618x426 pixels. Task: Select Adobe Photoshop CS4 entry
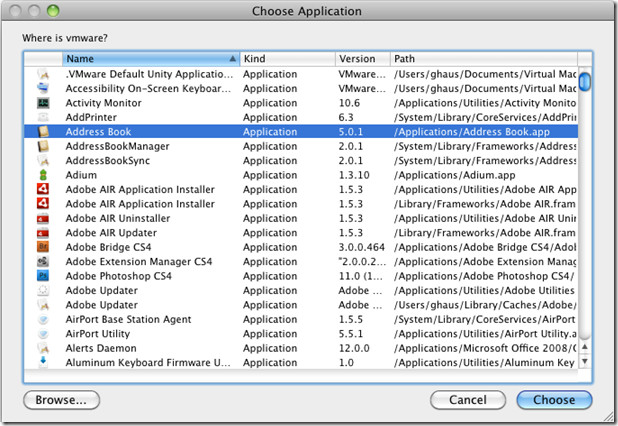pos(119,276)
